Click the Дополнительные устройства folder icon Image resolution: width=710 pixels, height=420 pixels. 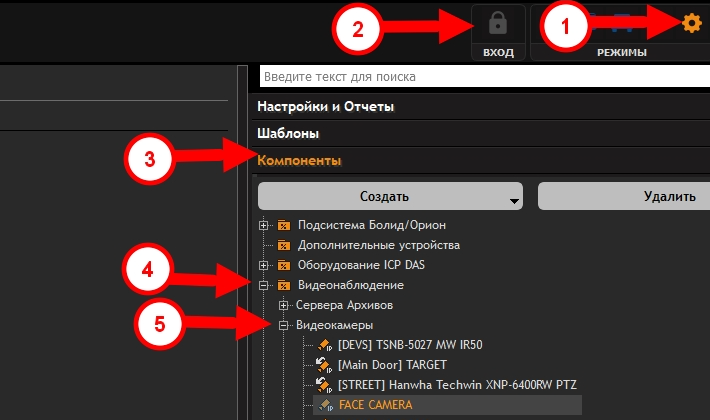284,245
